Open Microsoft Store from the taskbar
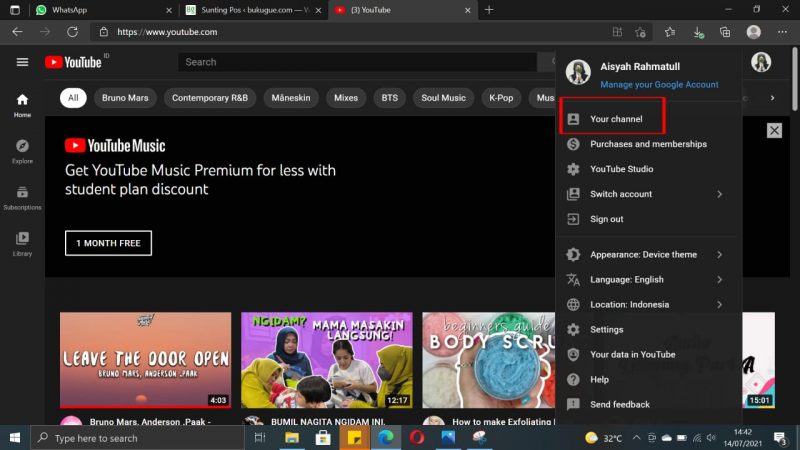800x450 pixels. pos(323,437)
